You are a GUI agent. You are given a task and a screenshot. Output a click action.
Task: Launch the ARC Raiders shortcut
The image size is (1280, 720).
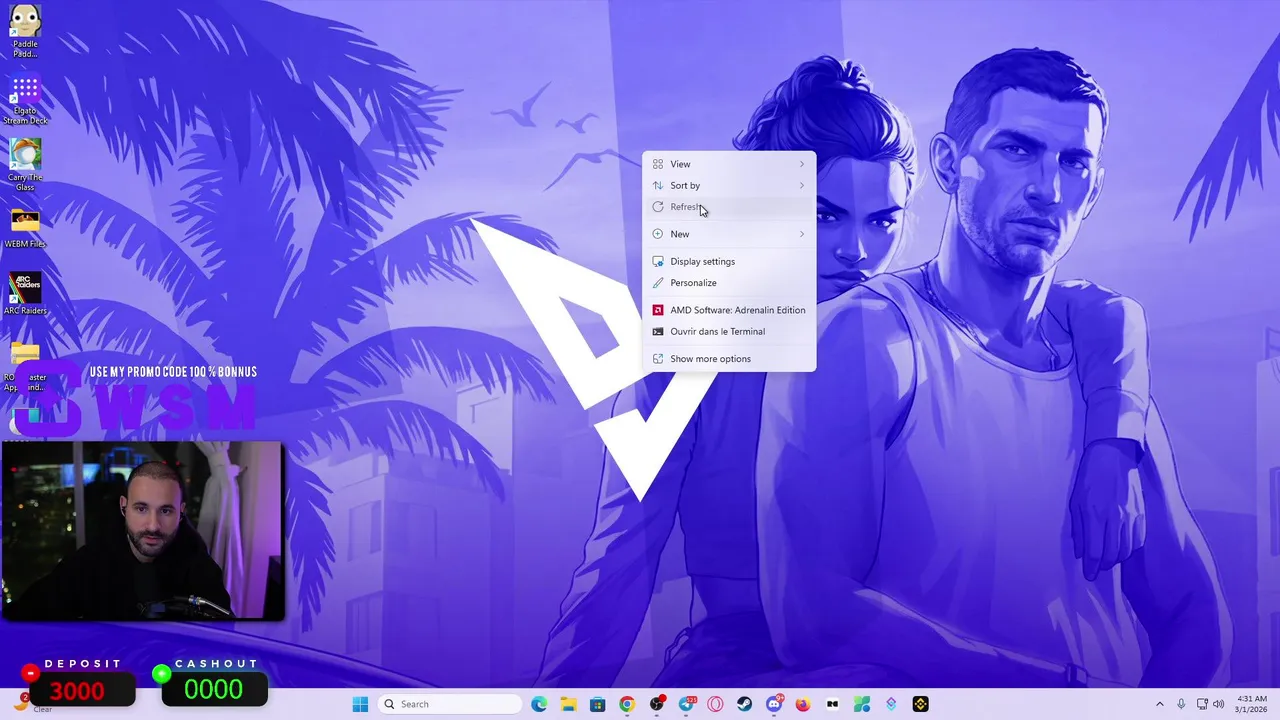tap(25, 294)
